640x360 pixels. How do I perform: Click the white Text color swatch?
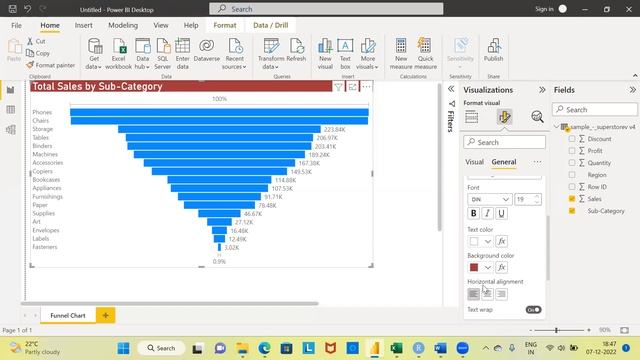[x=474, y=241]
